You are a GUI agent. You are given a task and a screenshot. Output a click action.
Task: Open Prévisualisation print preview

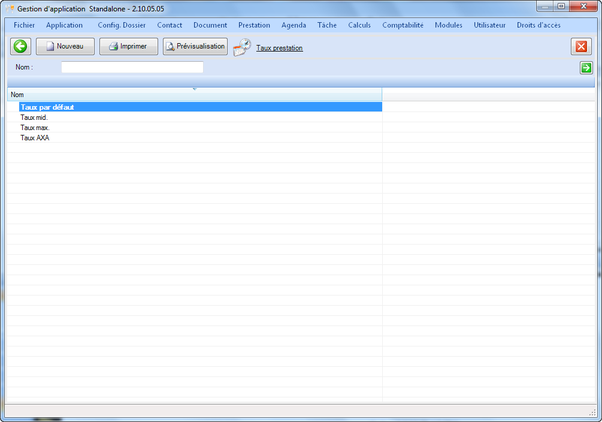[195, 46]
